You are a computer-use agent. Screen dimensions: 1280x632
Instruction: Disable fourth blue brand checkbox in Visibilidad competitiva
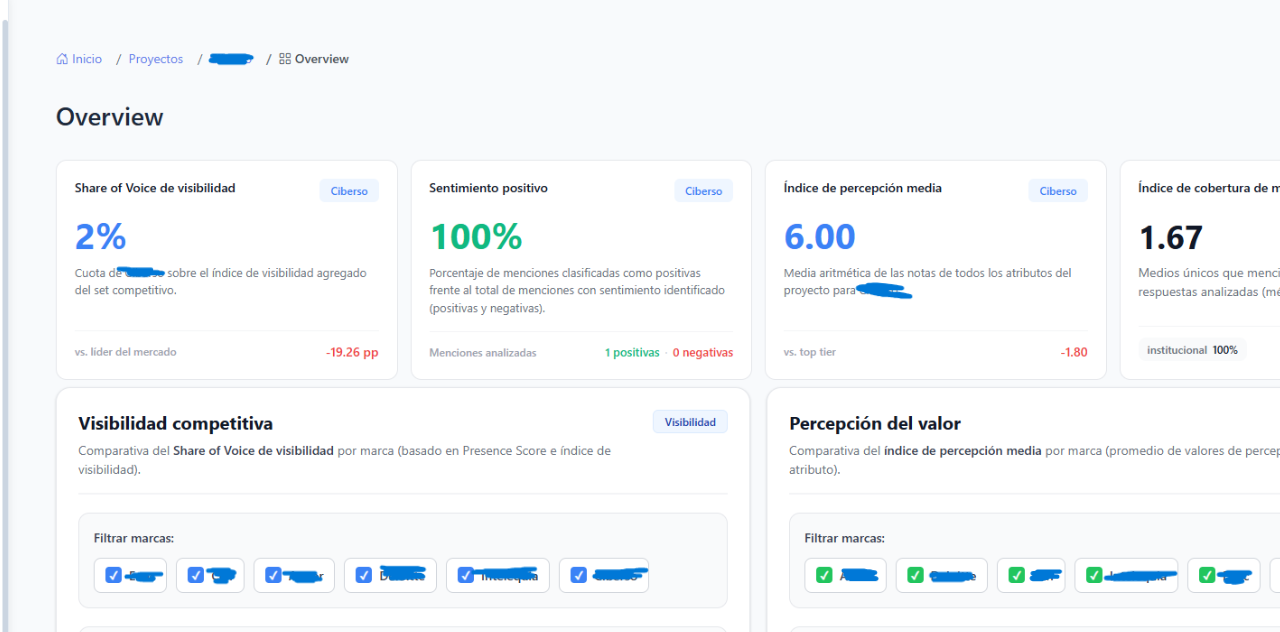[364, 575]
